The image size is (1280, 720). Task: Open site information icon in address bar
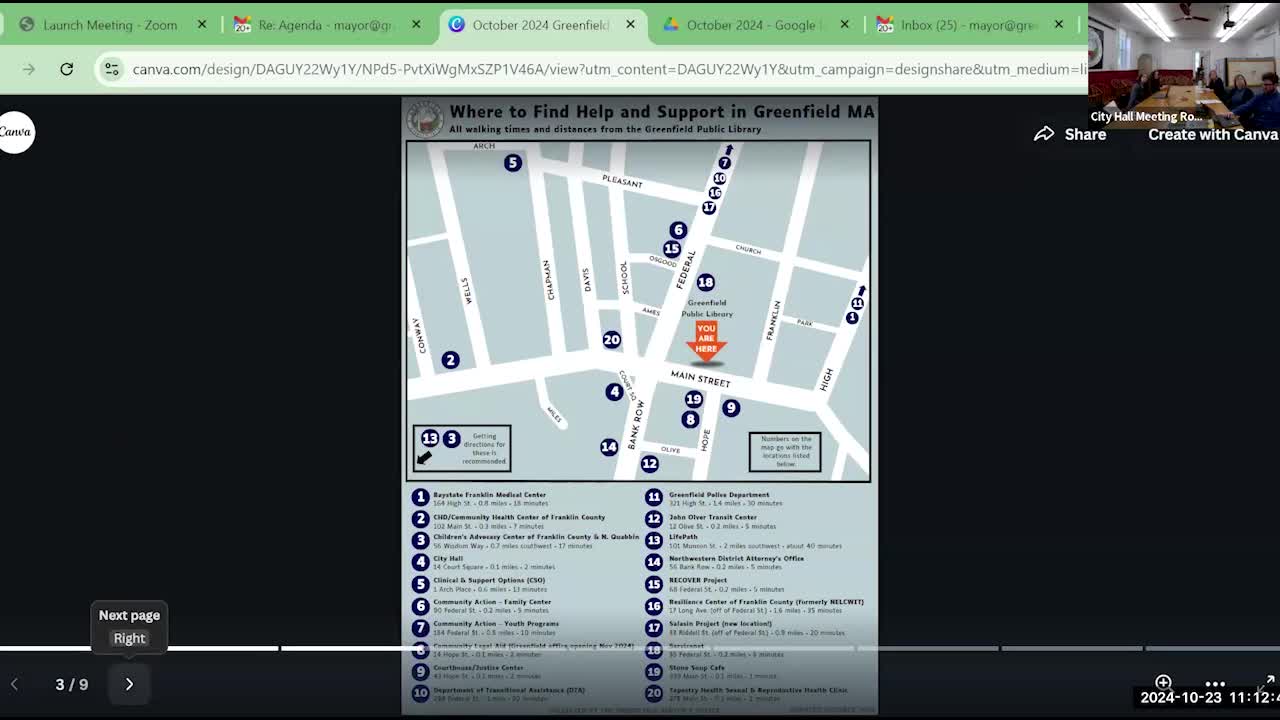112,69
